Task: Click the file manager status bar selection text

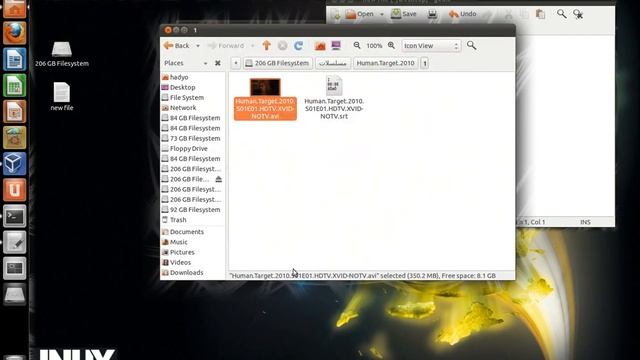Action: (x=363, y=276)
